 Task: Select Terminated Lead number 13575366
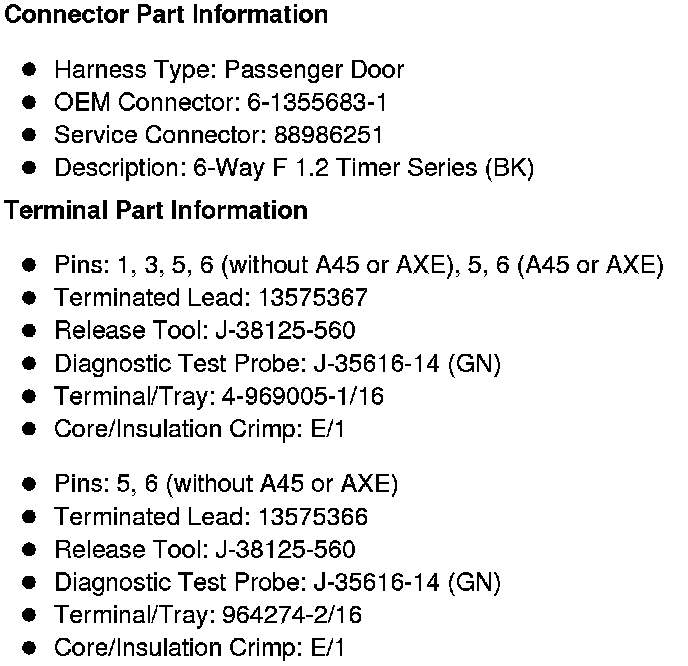311,517
